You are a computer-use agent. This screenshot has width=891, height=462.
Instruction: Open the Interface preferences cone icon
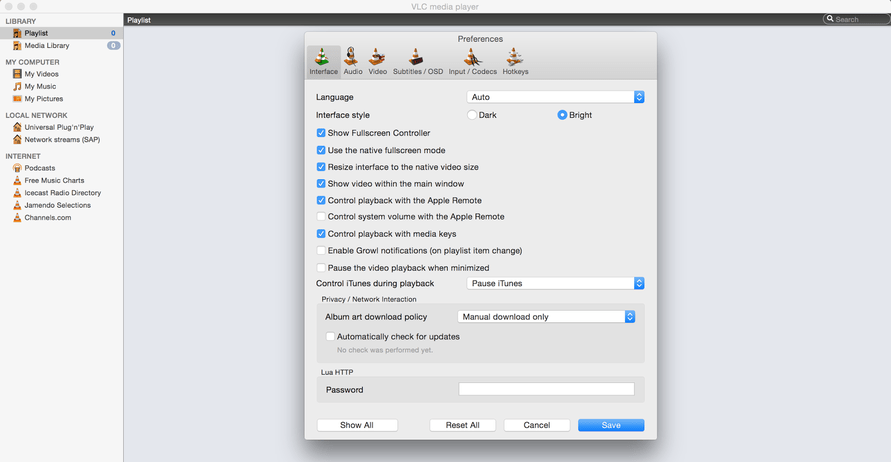click(322, 57)
